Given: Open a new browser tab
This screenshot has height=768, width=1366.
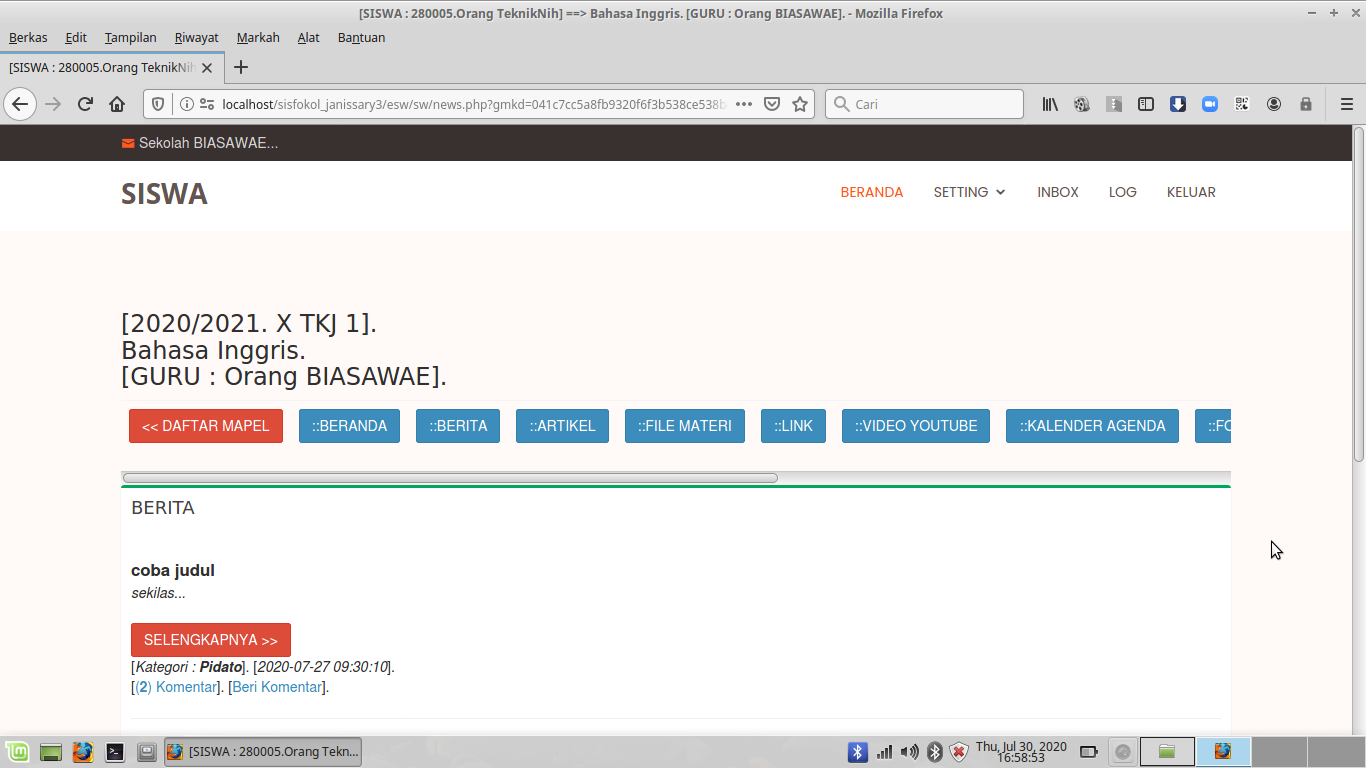Looking at the screenshot, I should pyautogui.click(x=240, y=68).
